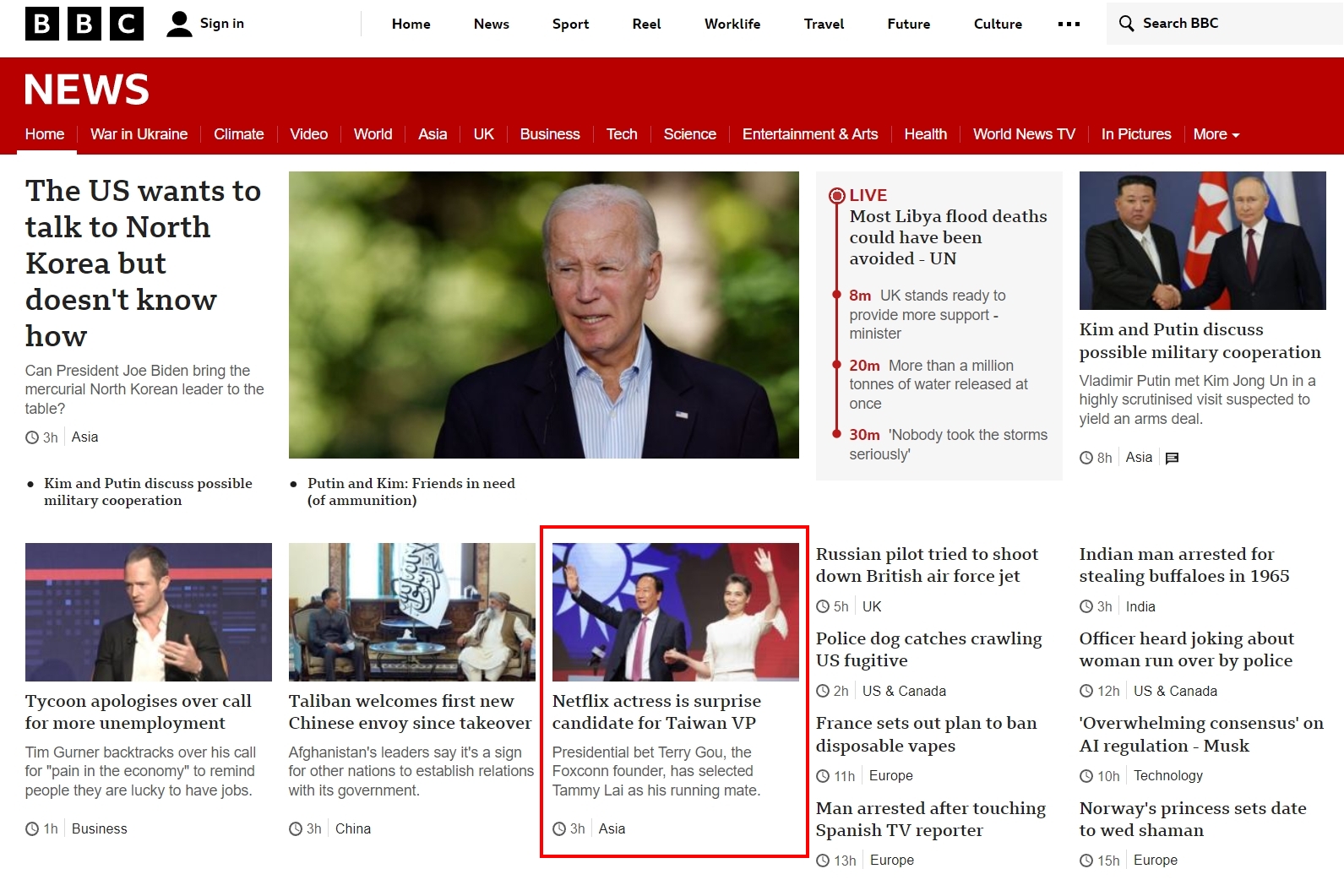Screen dimensions: 1344x896
Task: Click the comments icon beside Kim and Putin story
Action: [x=1172, y=458]
